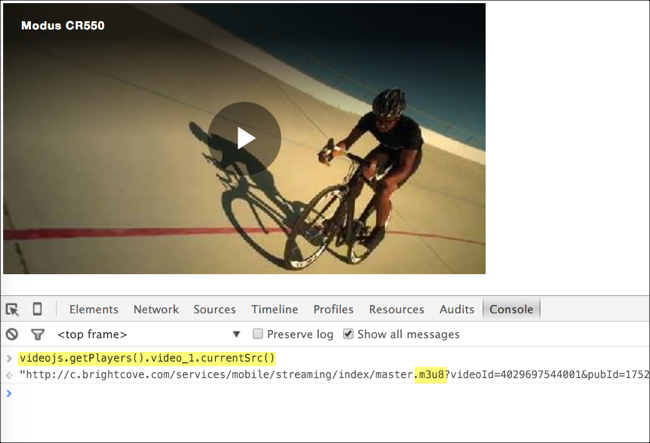This screenshot has width=650, height=443.
Task: Open the top frame context dropdown
Action: pos(150,334)
